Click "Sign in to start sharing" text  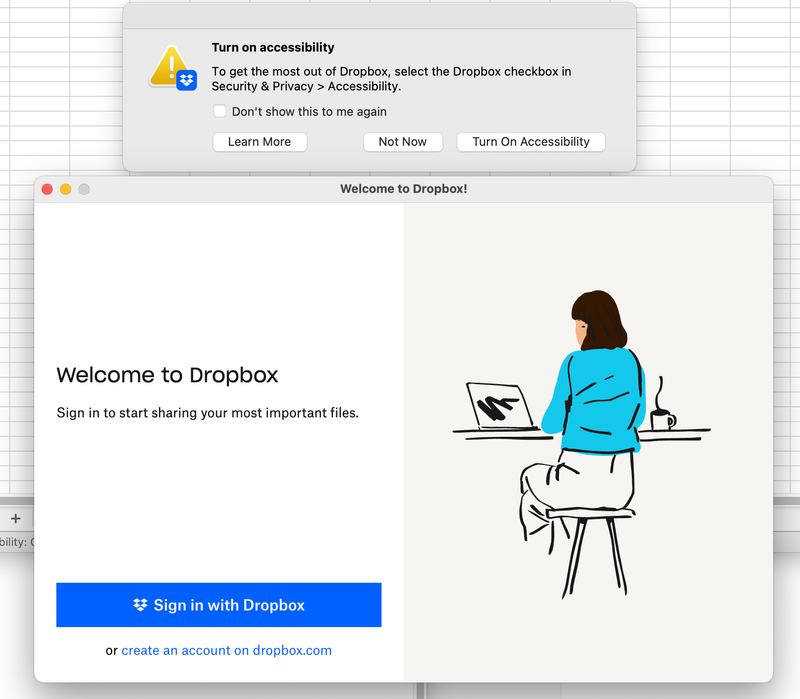pyautogui.click(x=208, y=413)
